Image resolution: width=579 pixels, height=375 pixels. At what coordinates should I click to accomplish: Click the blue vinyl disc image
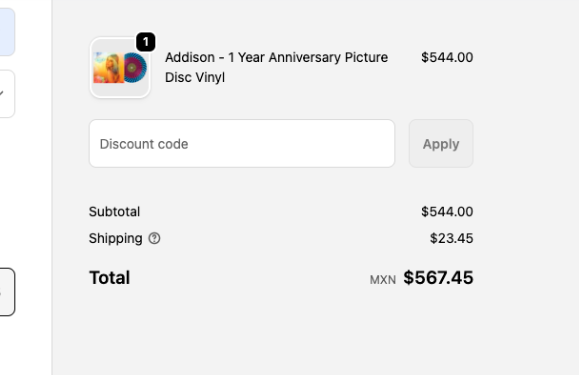[135, 68]
